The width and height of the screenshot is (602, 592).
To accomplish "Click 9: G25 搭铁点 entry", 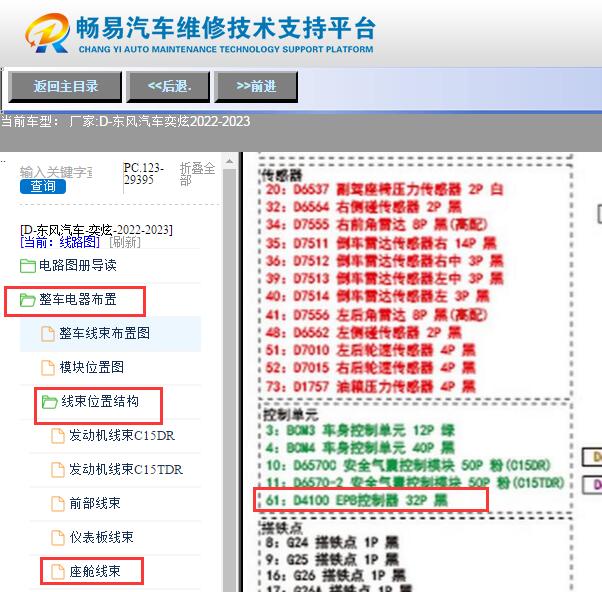I will (x=332, y=559).
